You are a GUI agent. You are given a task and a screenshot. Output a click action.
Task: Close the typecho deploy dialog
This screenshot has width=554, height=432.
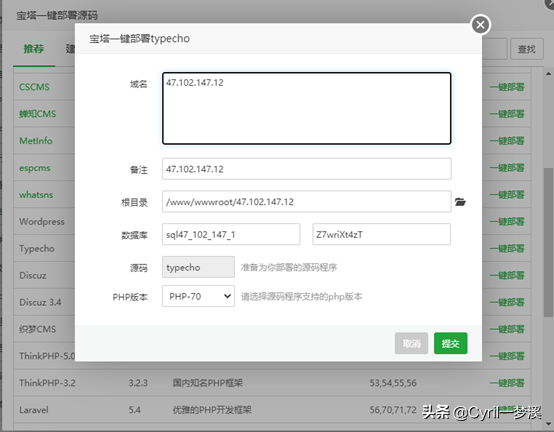coord(480,25)
